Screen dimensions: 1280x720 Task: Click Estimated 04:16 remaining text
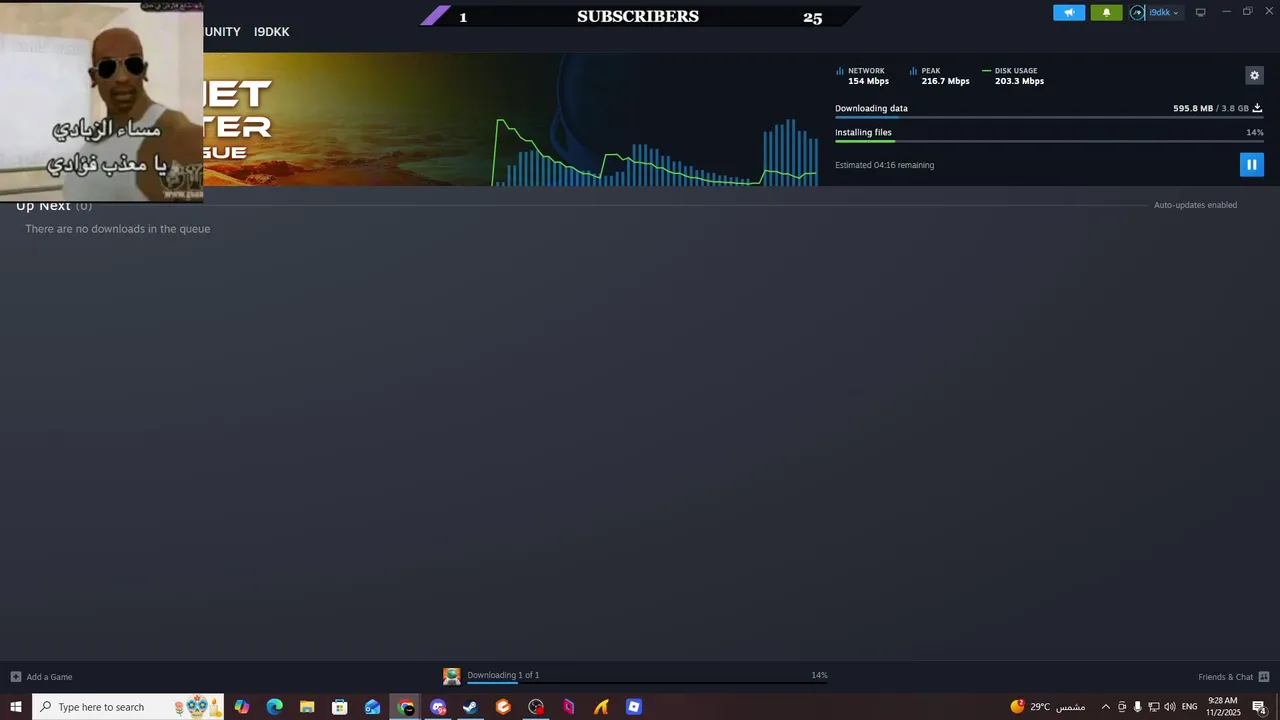[x=884, y=165]
